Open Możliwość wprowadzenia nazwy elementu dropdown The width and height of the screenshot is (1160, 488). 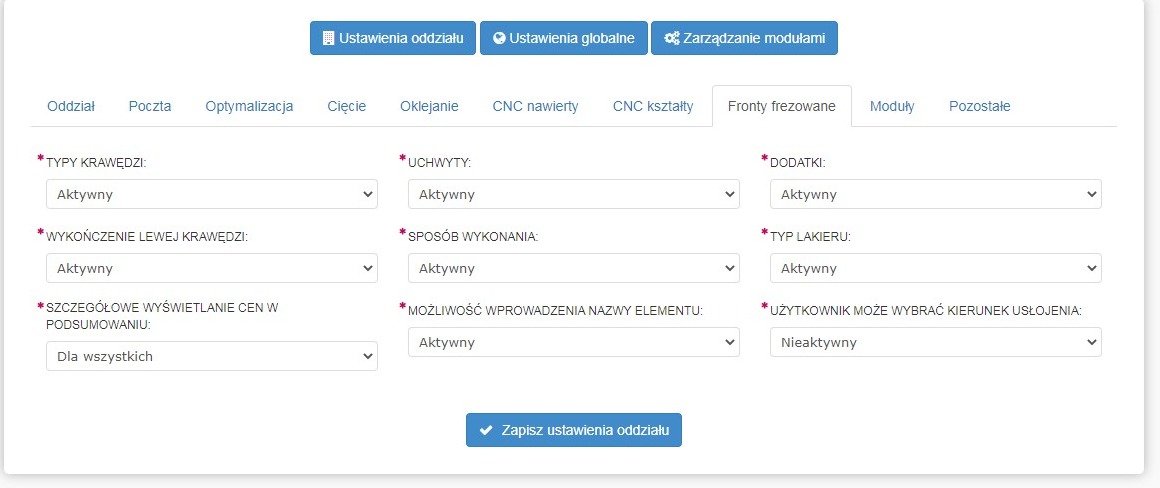(x=574, y=342)
